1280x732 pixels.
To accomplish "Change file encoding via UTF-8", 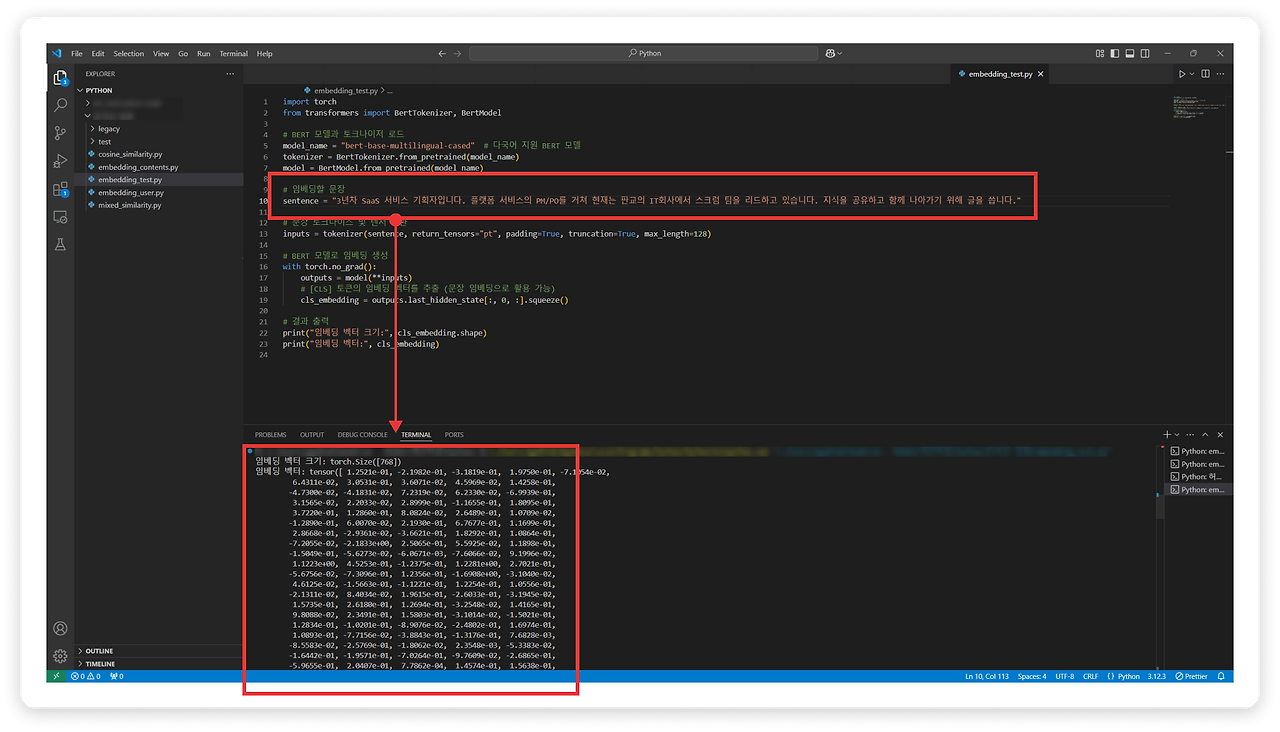I will (1064, 677).
